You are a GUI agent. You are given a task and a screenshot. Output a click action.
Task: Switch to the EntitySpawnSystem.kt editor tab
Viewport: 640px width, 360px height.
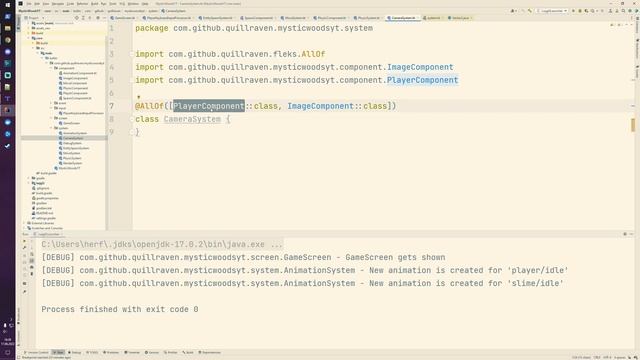pos(218,18)
